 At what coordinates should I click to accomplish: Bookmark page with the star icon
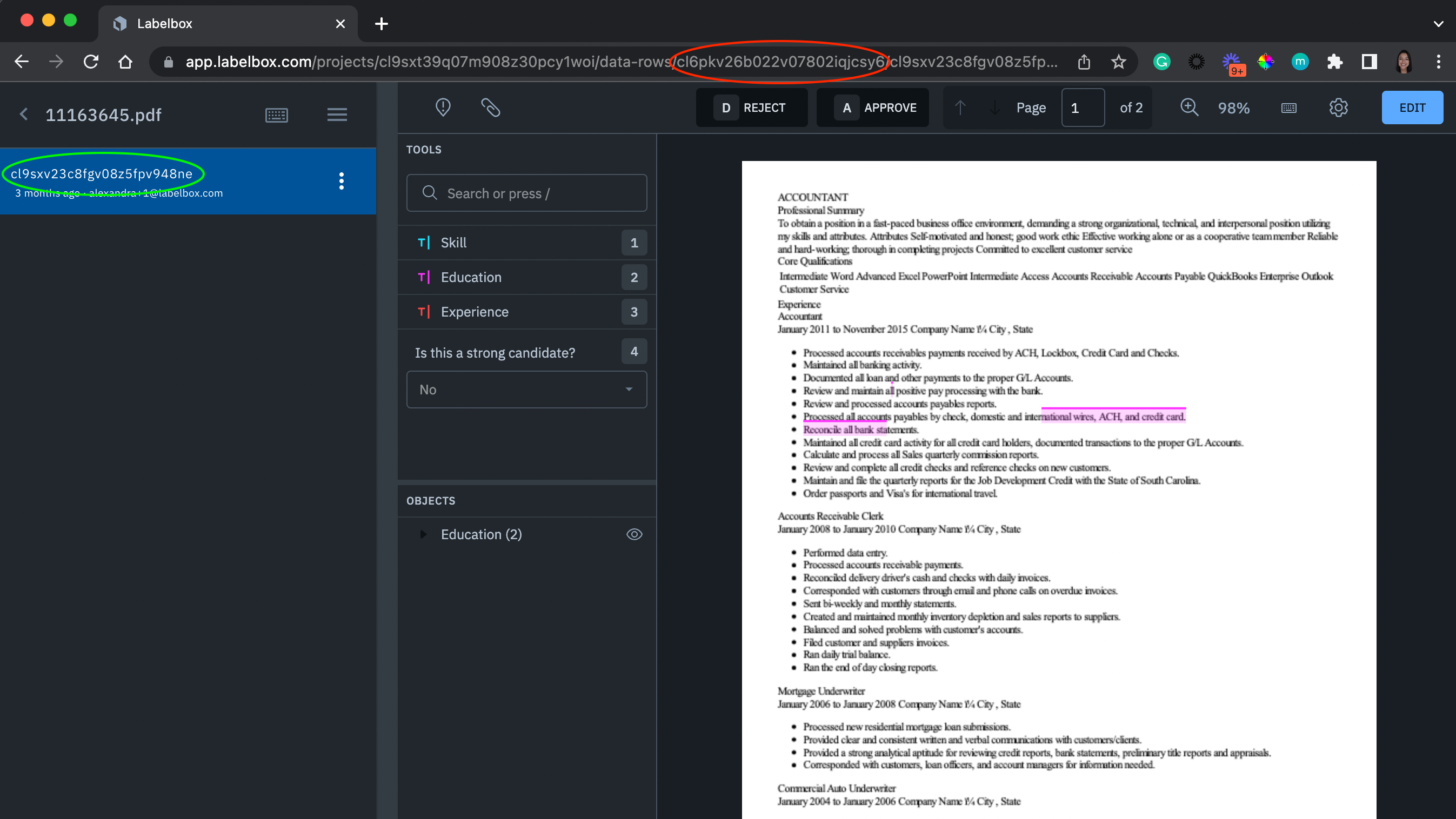pos(1118,62)
